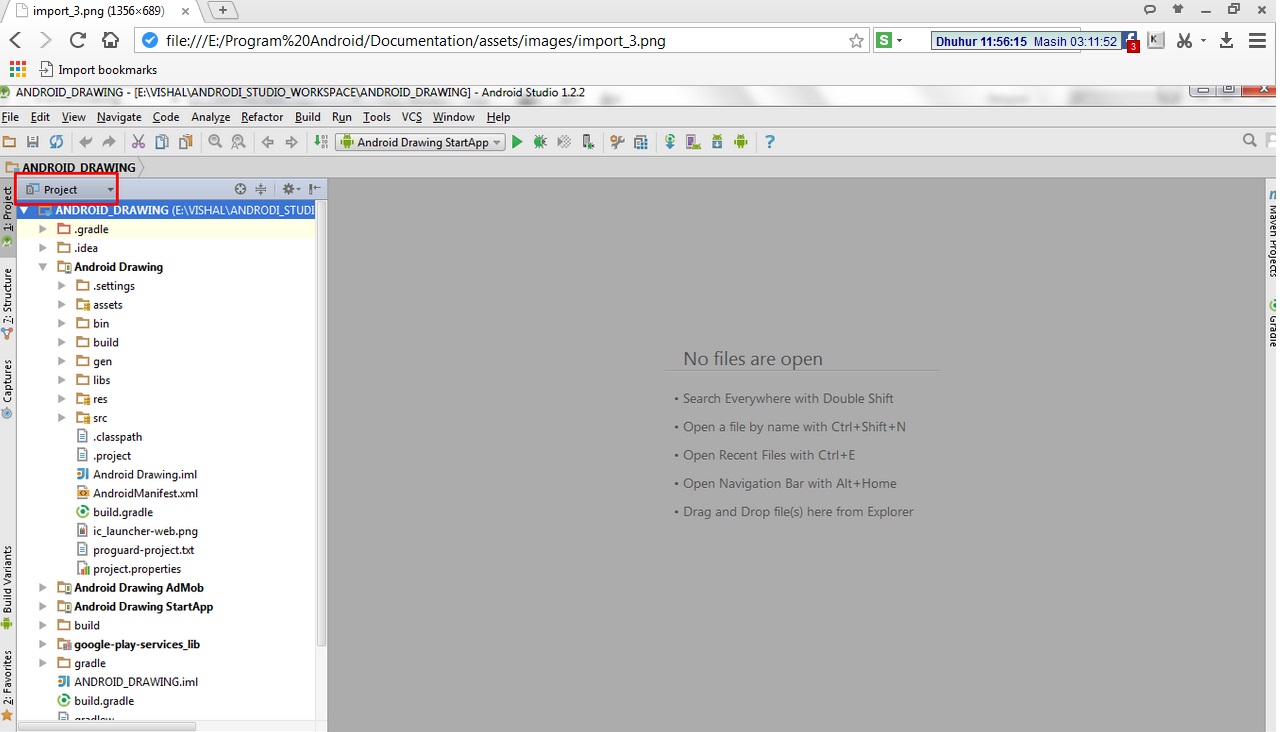Open the SDK Manager icon
Image resolution: width=1280 pixels, height=732 pixels.
point(717,141)
